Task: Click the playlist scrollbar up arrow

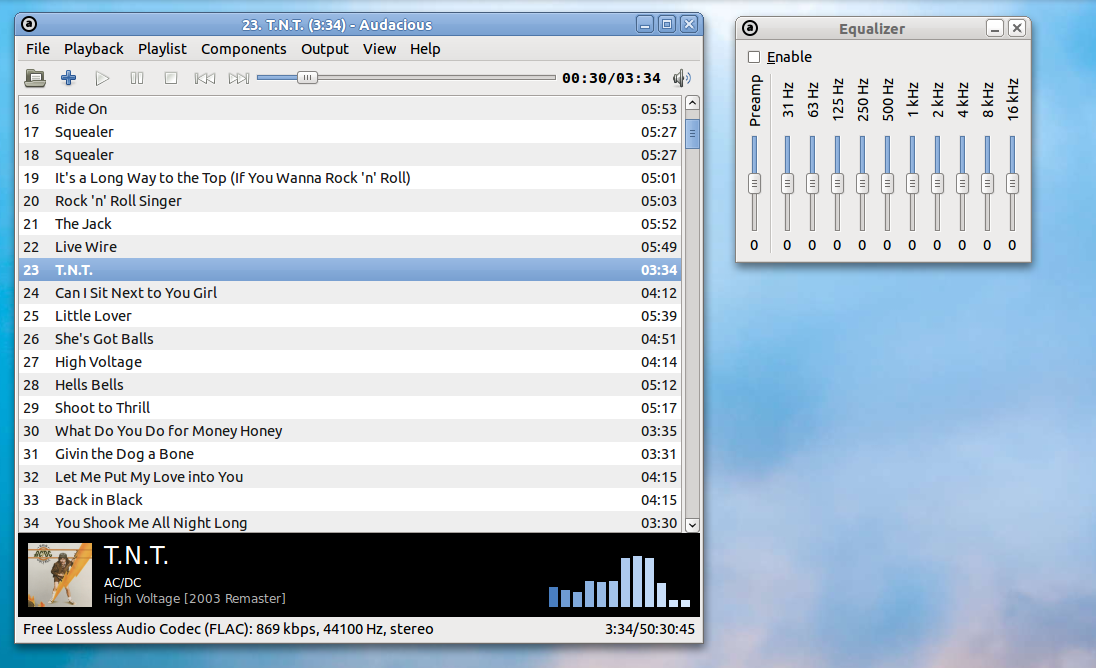Action: click(692, 103)
